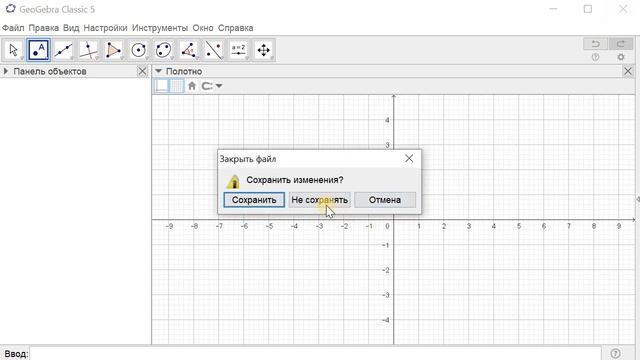
Task: Open input bar help icon
Action: [616, 353]
